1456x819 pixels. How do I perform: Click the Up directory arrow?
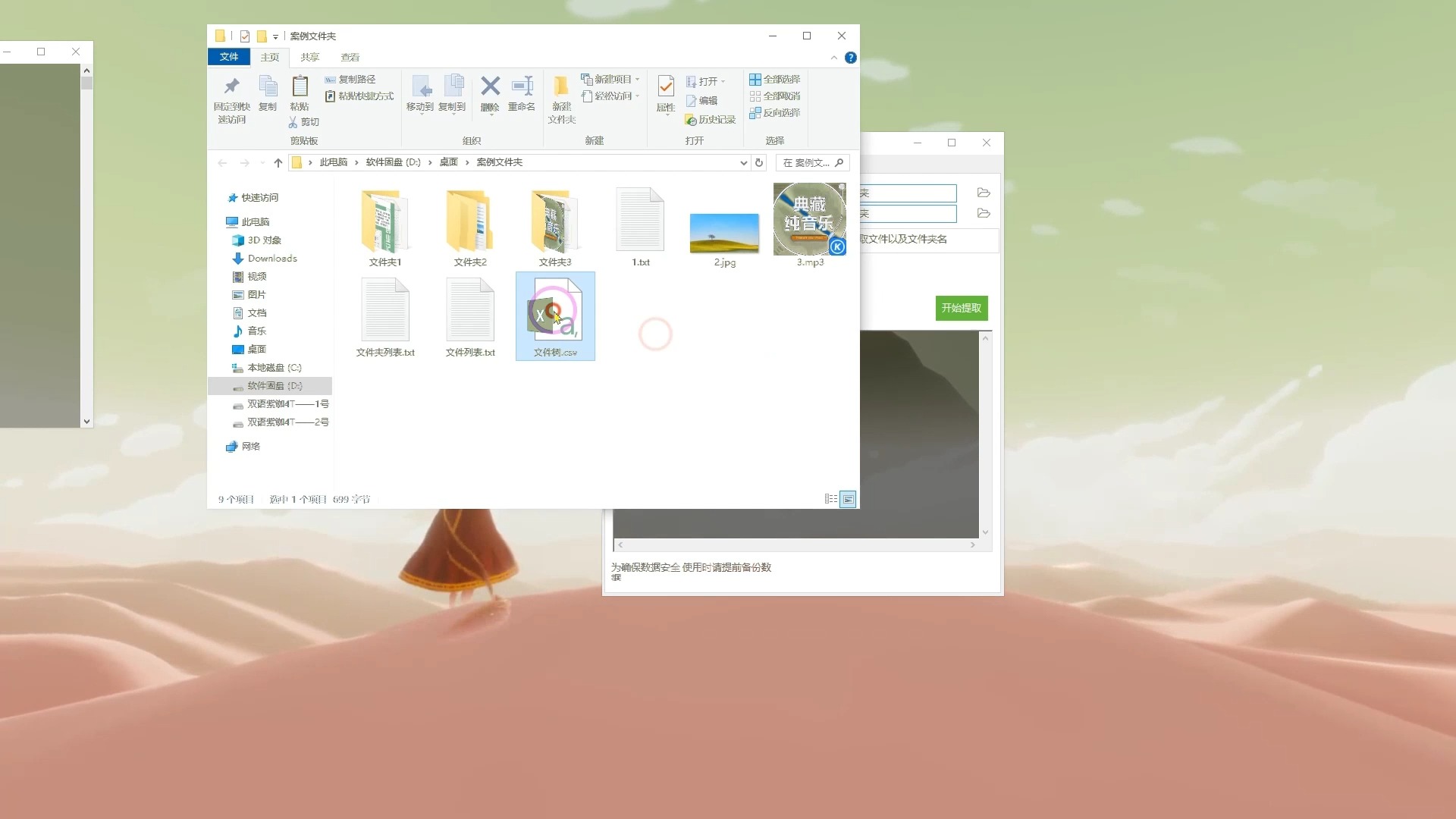pos(278,163)
